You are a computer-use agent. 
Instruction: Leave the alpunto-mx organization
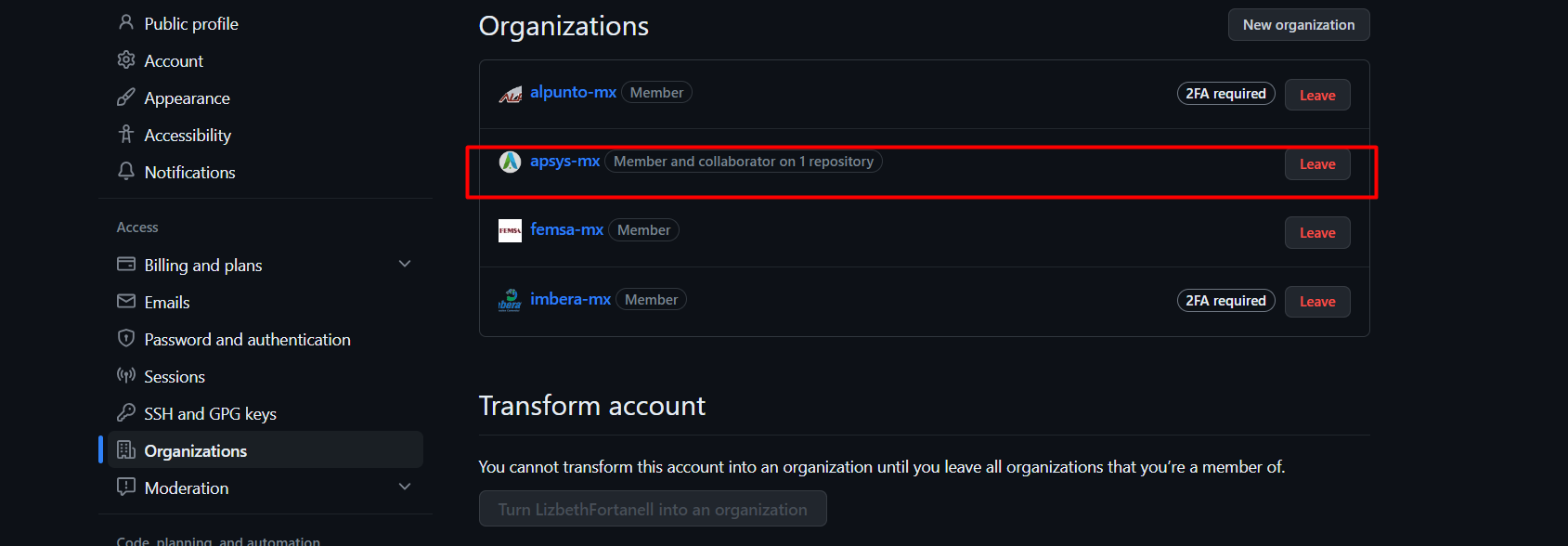click(1316, 95)
